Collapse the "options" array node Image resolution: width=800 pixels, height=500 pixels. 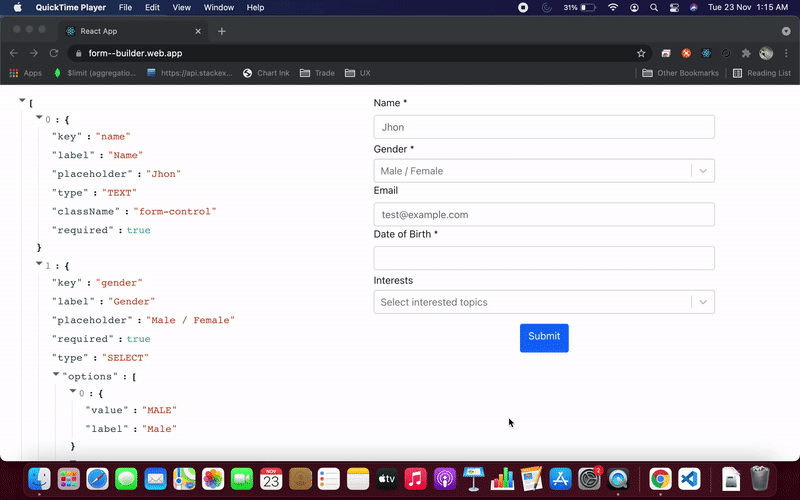56,374
